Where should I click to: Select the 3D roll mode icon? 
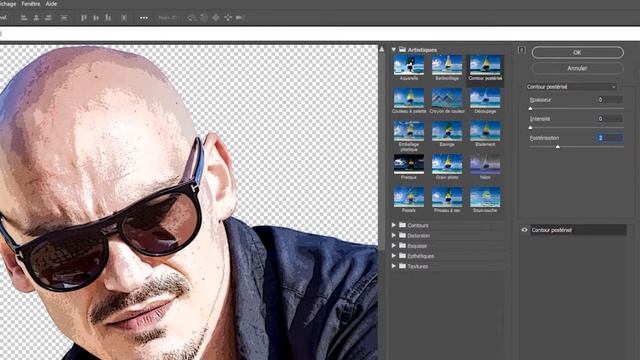[204, 18]
